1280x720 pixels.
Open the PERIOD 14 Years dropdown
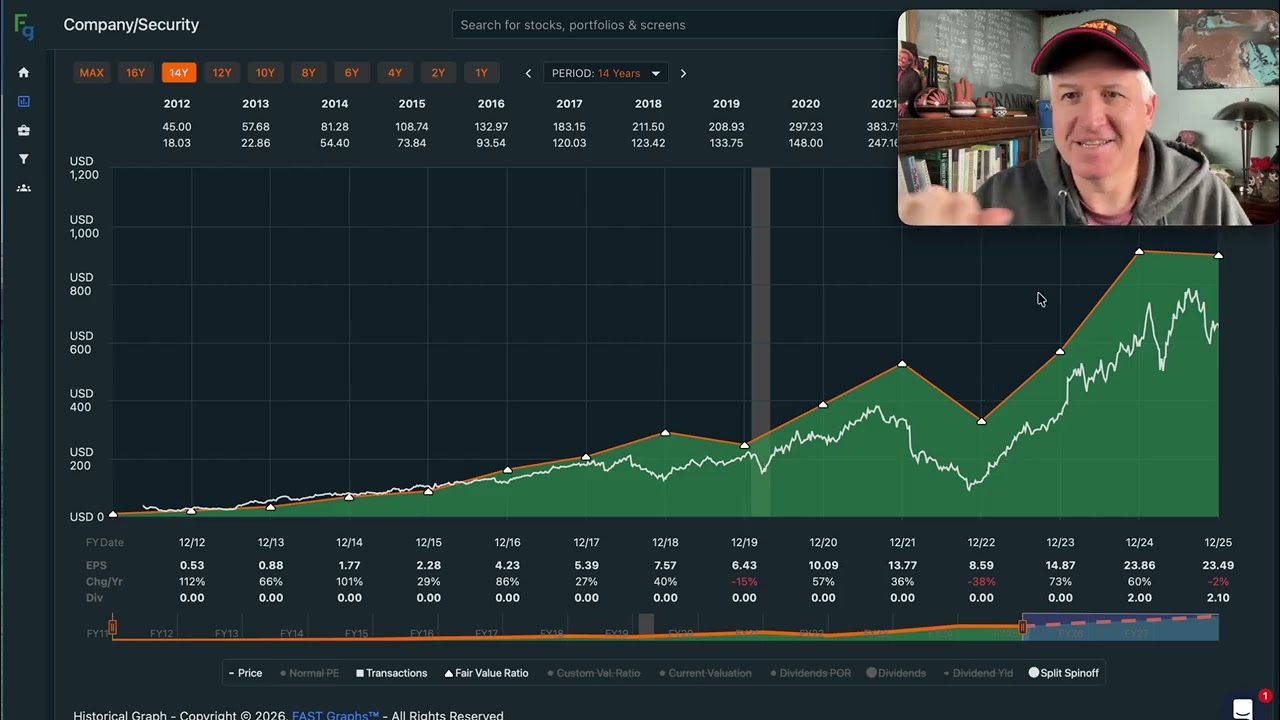tap(606, 73)
